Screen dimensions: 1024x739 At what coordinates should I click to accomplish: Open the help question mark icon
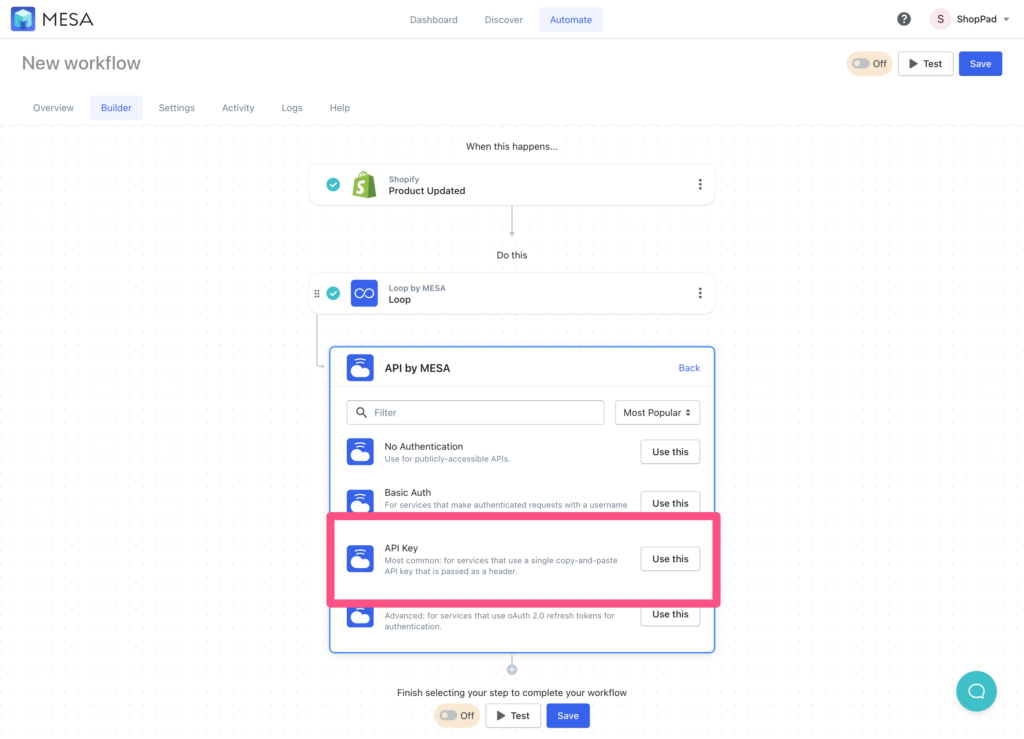[x=903, y=18]
